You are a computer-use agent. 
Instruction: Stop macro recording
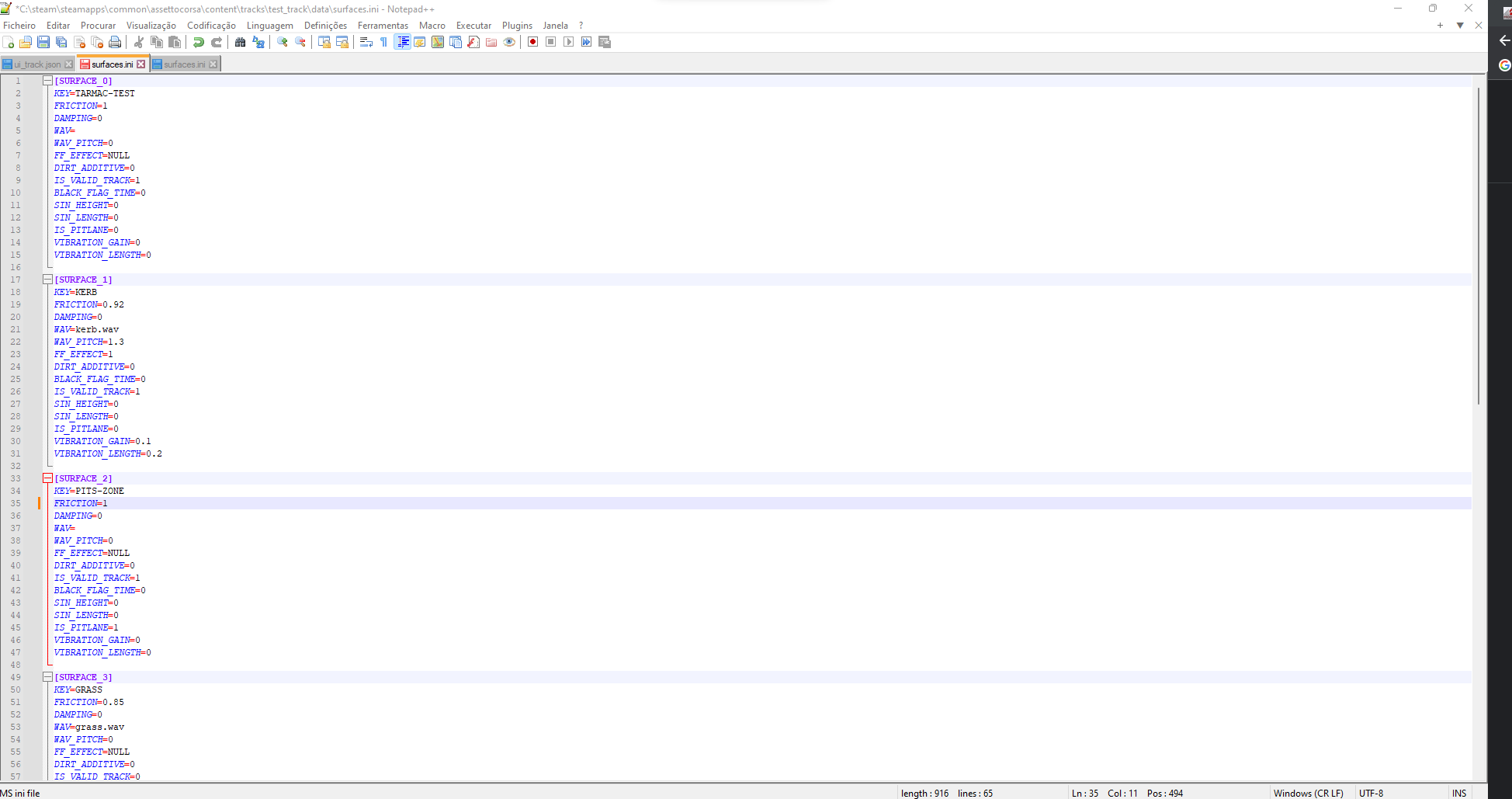click(551, 42)
